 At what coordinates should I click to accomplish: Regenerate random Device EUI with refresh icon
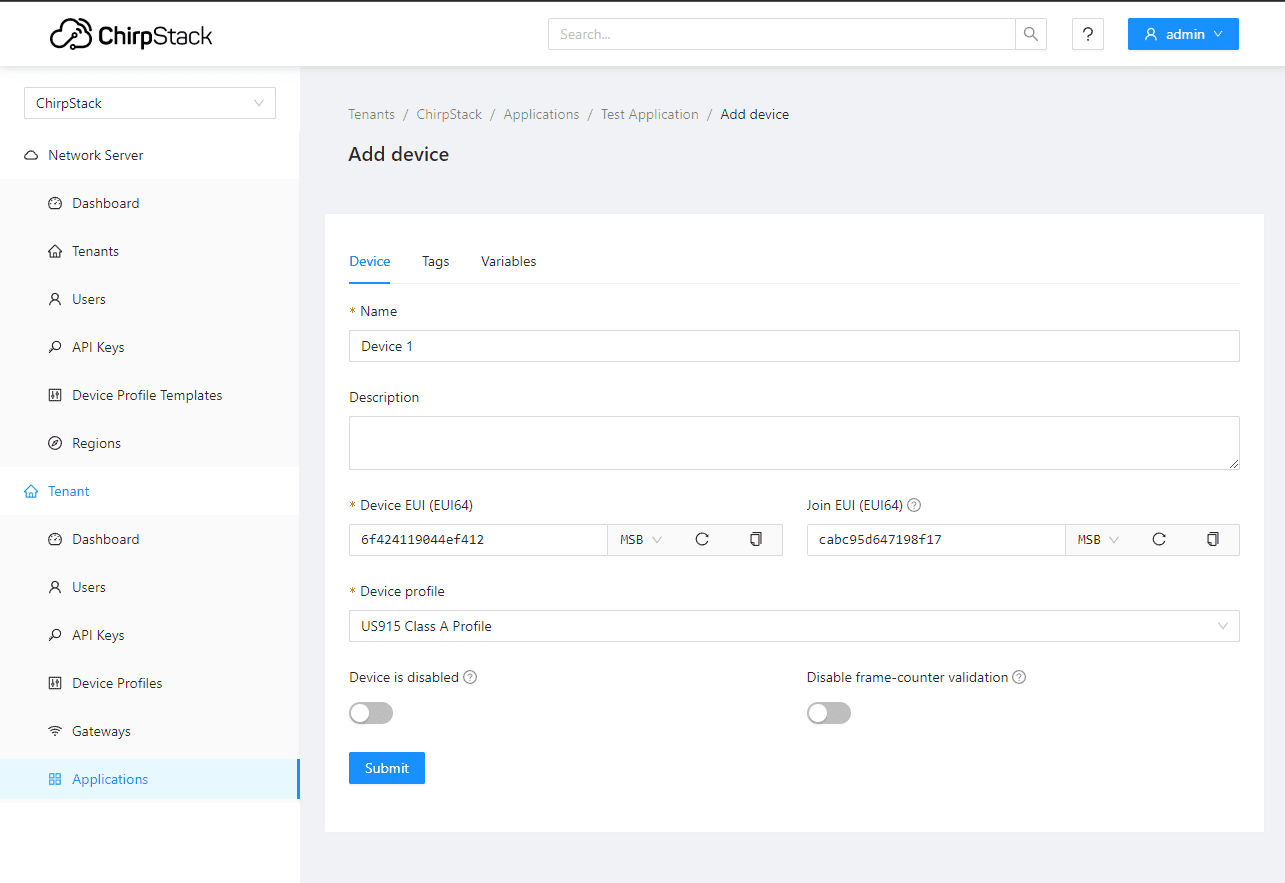tap(702, 540)
